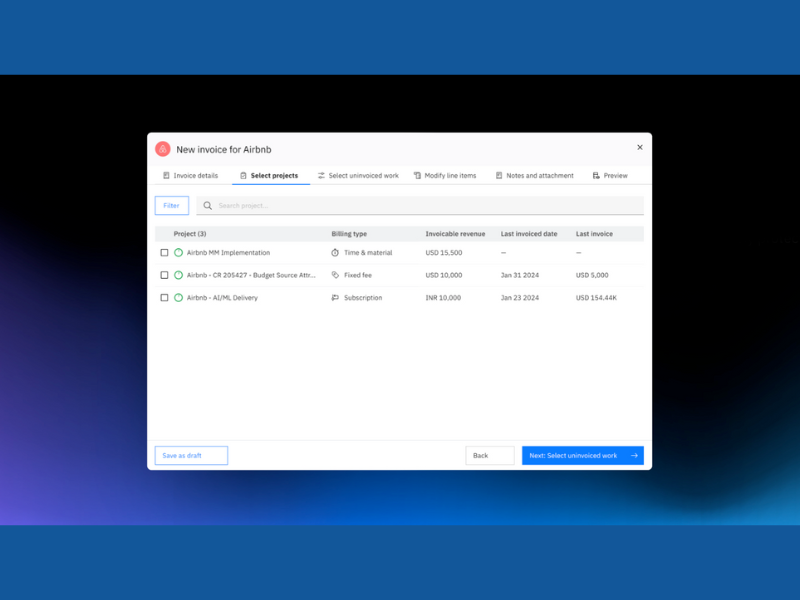
Task: Click the Jan 23 2024 date cell
Action: (x=519, y=297)
